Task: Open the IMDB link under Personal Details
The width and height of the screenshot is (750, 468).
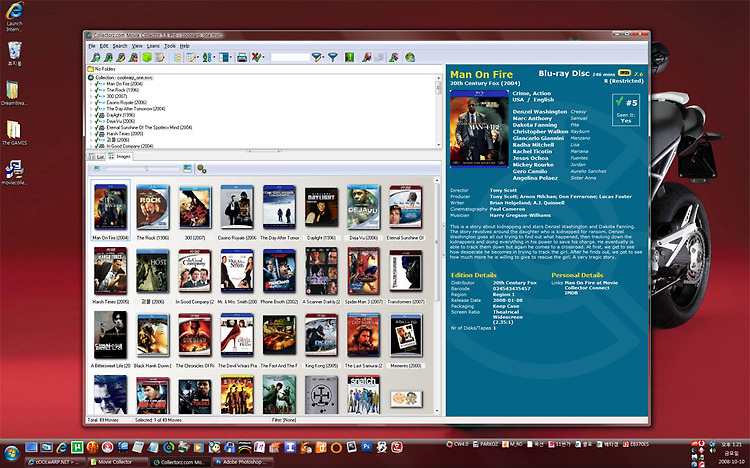Action: (571, 292)
